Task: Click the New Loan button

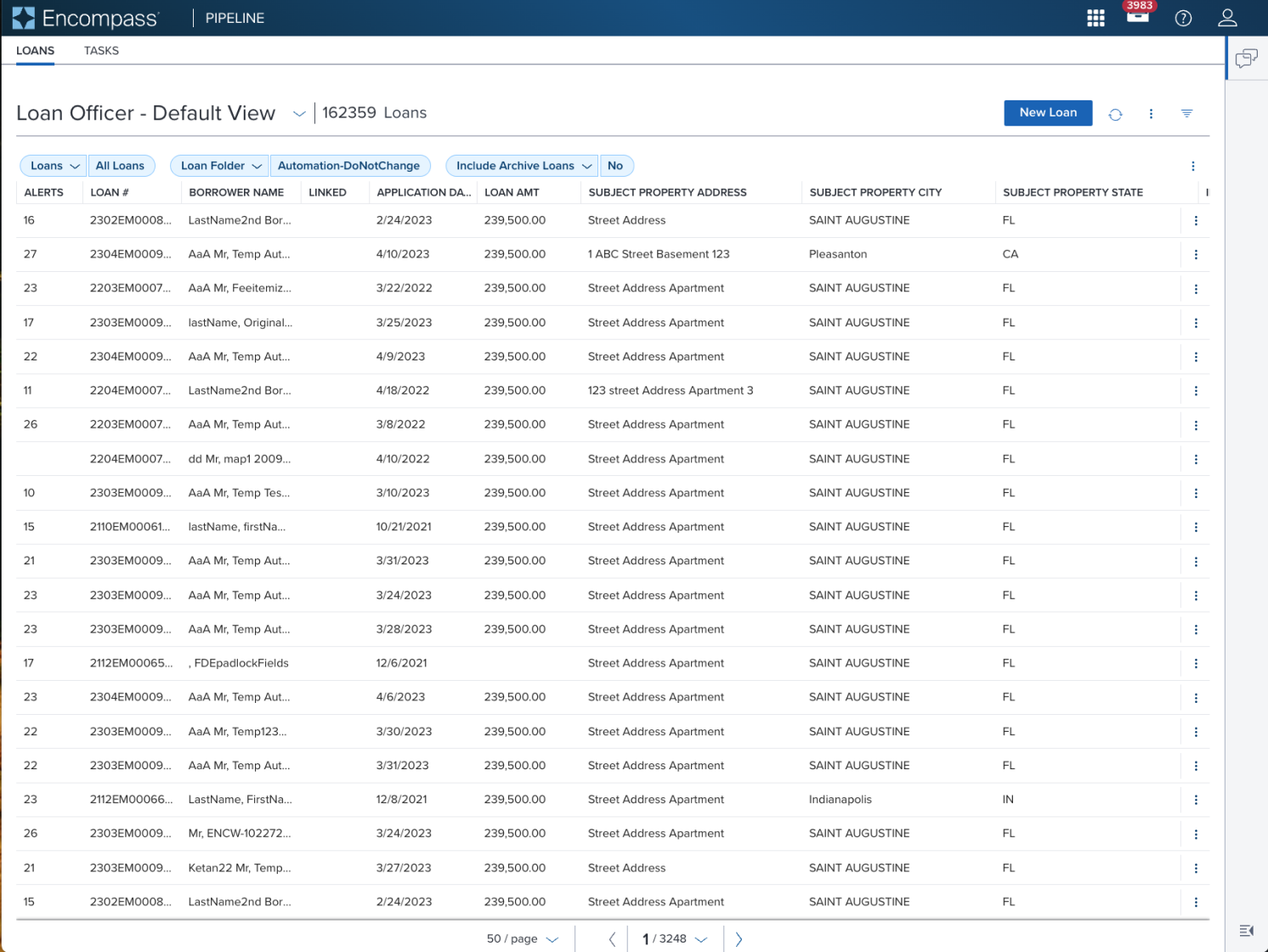Action: point(1047,113)
